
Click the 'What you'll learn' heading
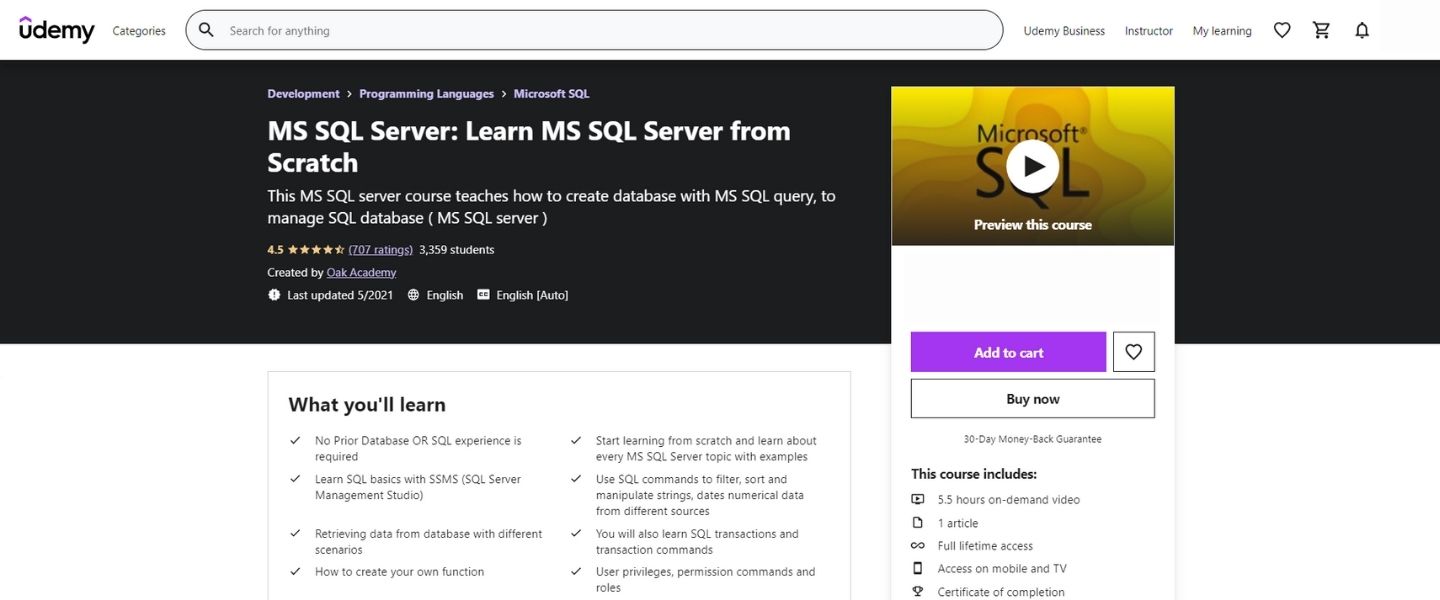click(367, 405)
